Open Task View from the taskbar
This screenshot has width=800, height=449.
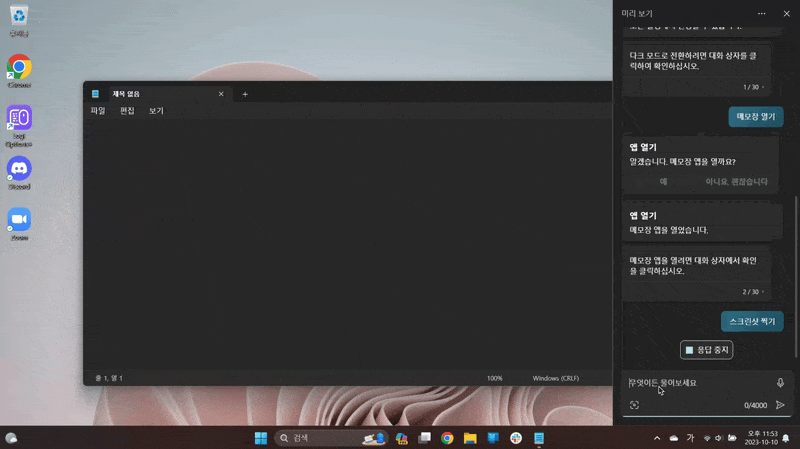tap(424, 438)
